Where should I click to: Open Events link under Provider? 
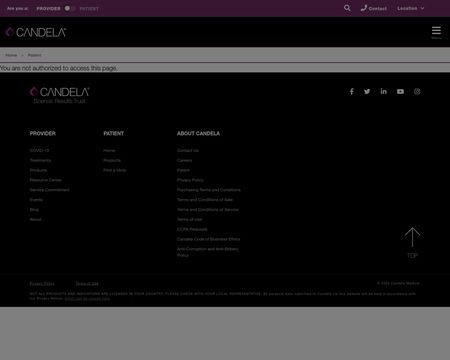(x=36, y=200)
